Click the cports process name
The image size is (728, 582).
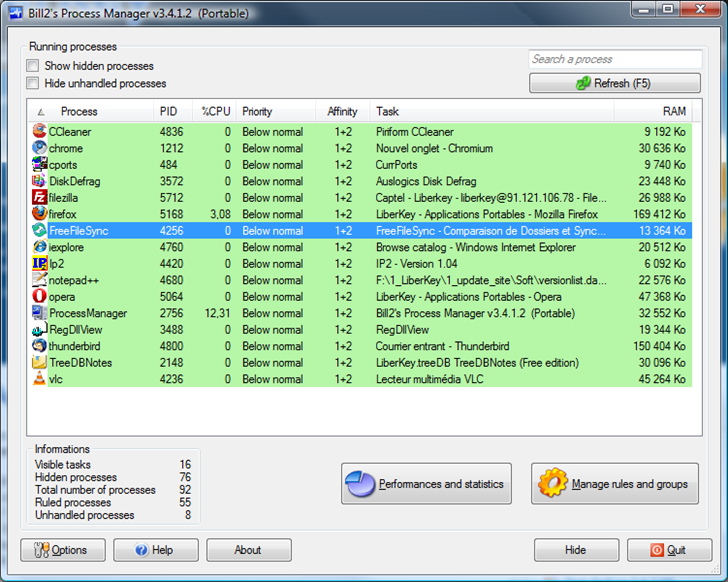pos(63,165)
